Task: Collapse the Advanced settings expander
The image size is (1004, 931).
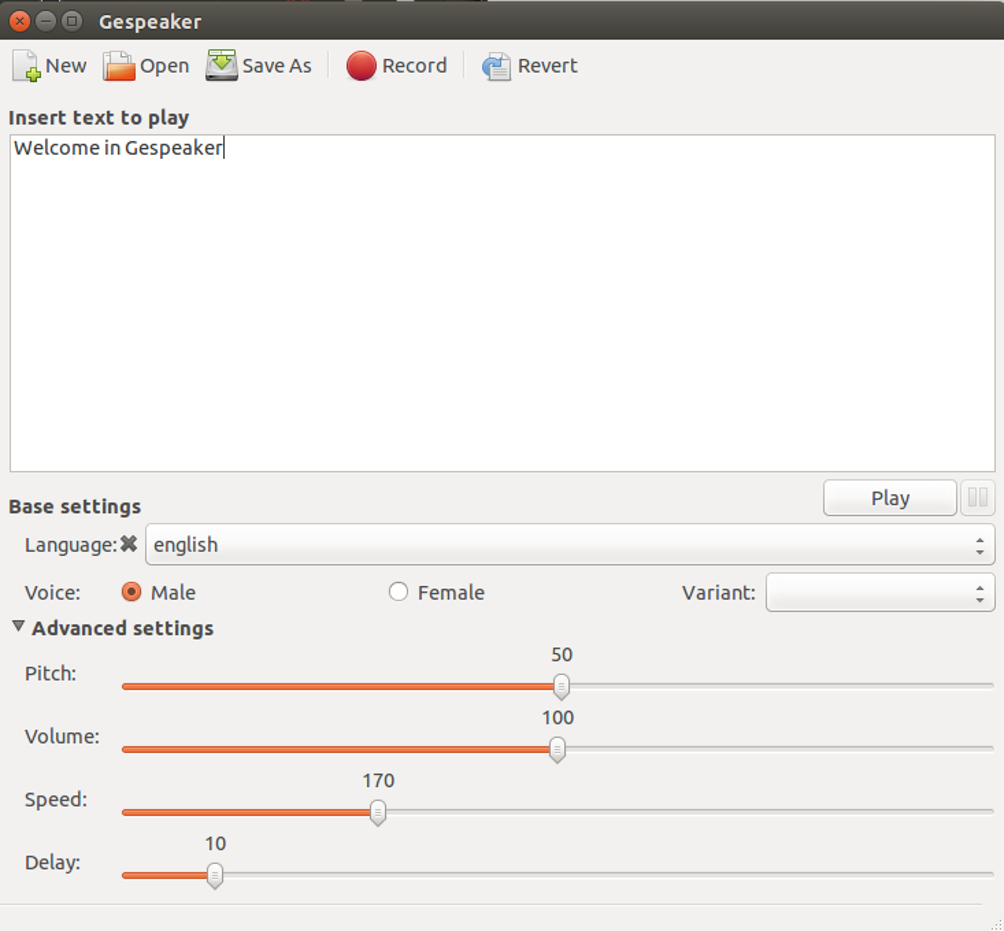Action: point(19,627)
